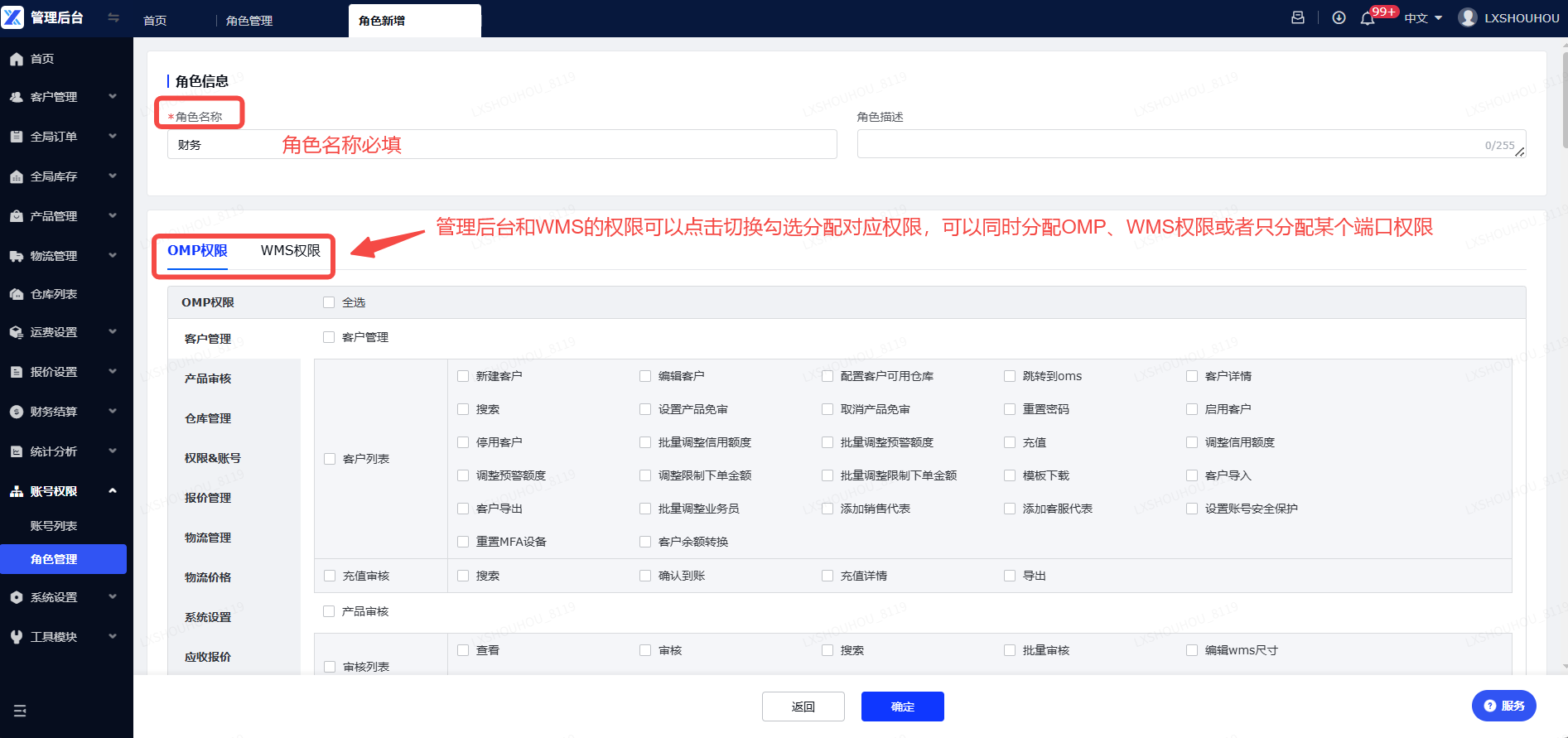Click the menu fold icon at sidebar bottom
This screenshot has height=738, width=1568.
20,711
